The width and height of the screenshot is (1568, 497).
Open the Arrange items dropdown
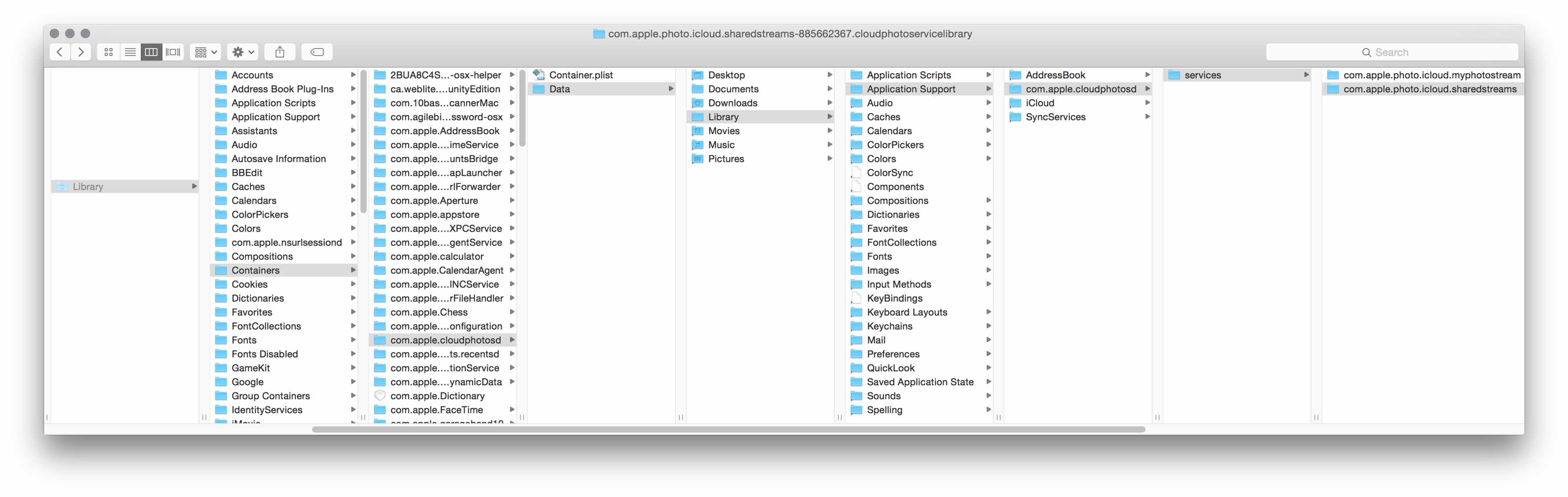coord(205,52)
